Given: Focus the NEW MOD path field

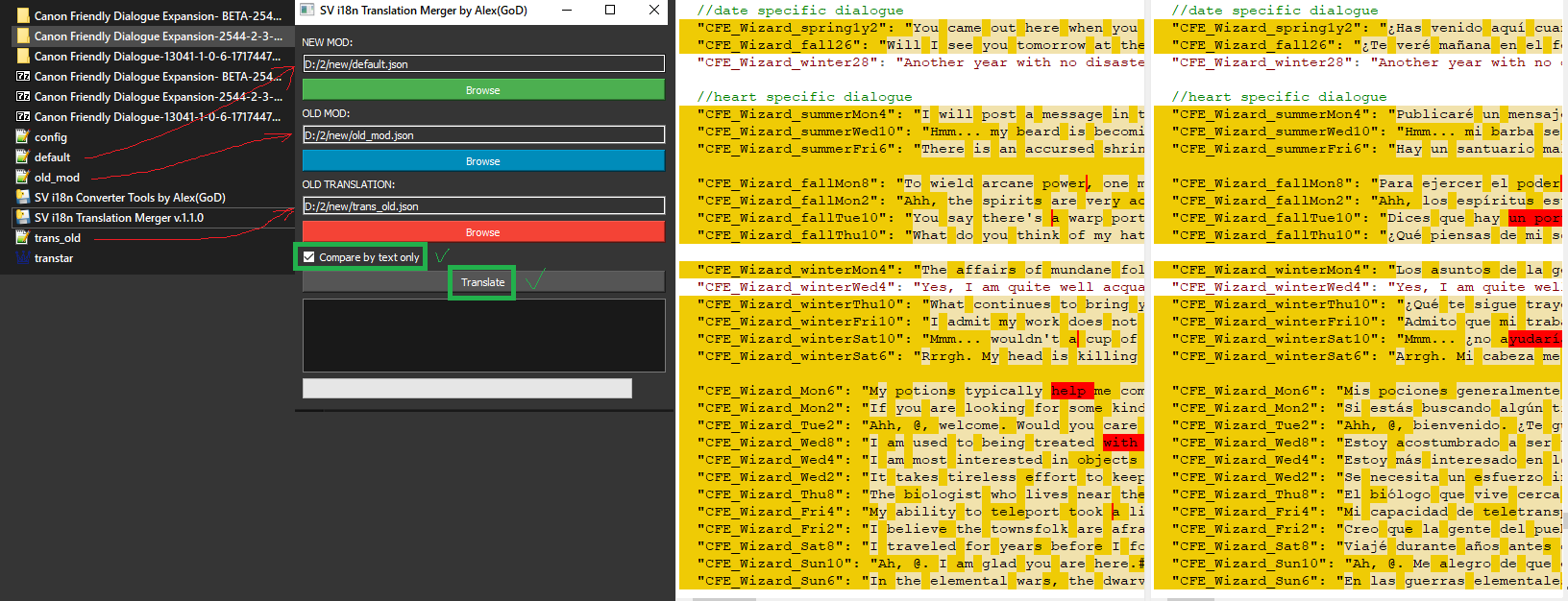Looking at the screenshot, I should point(483,64).
